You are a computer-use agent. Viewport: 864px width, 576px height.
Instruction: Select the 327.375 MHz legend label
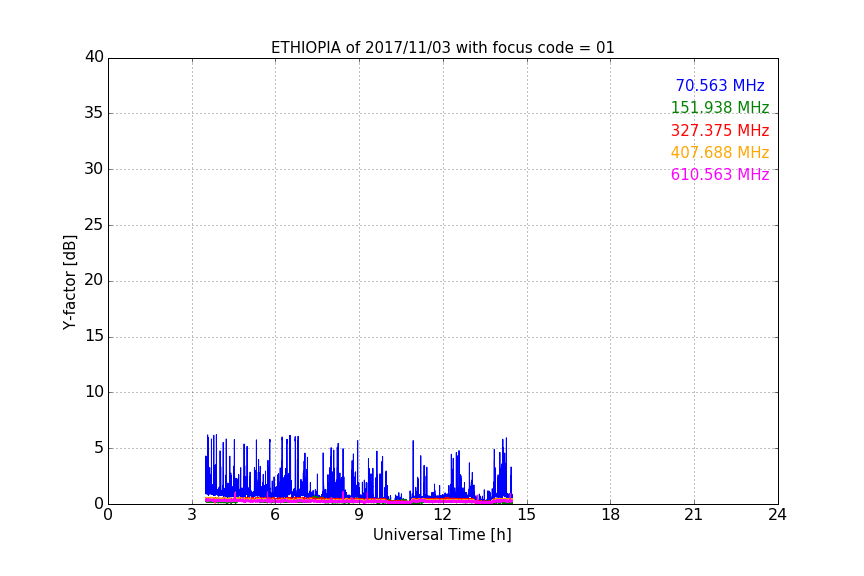720,130
